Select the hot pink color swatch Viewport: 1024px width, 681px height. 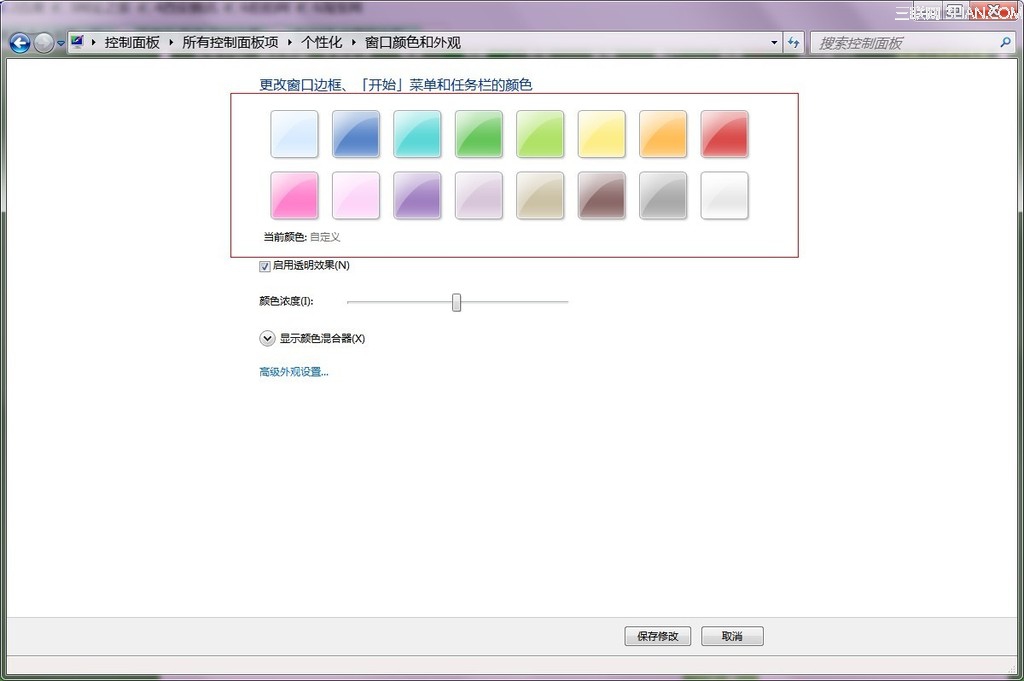coord(294,195)
